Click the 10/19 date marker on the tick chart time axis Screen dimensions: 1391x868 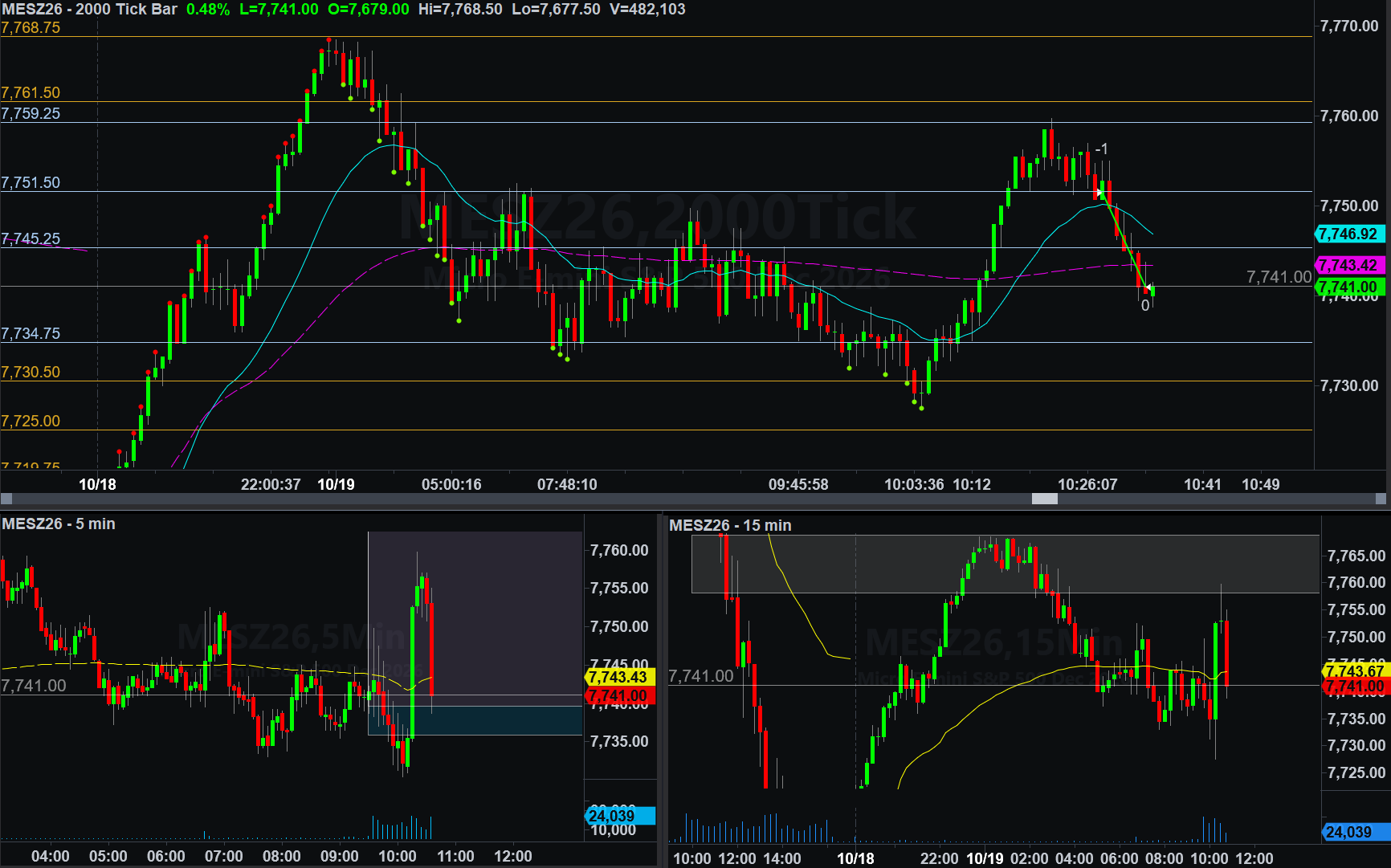point(336,484)
